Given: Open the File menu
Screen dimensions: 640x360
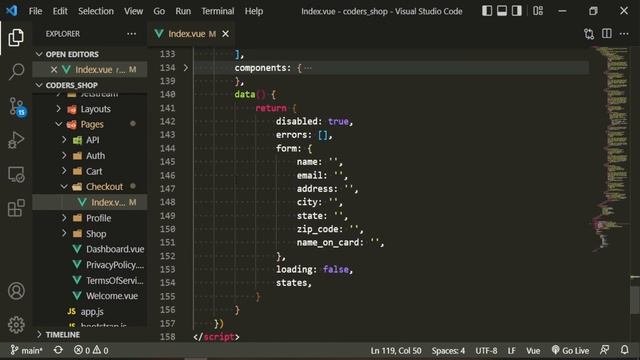Looking at the screenshot, I should (36, 11).
